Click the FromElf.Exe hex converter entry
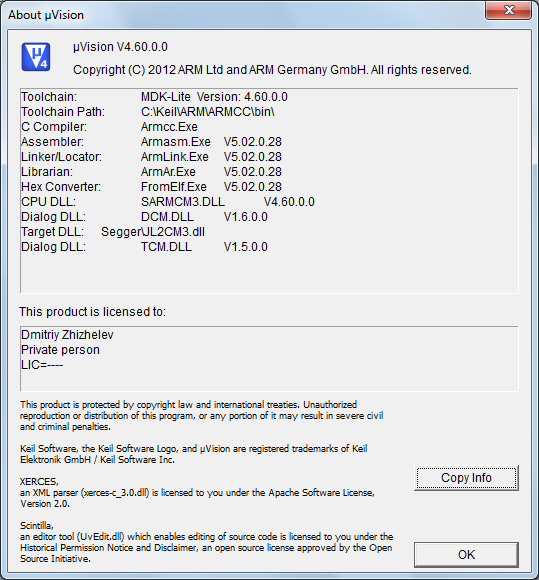The height and width of the screenshot is (580, 539). 174,187
